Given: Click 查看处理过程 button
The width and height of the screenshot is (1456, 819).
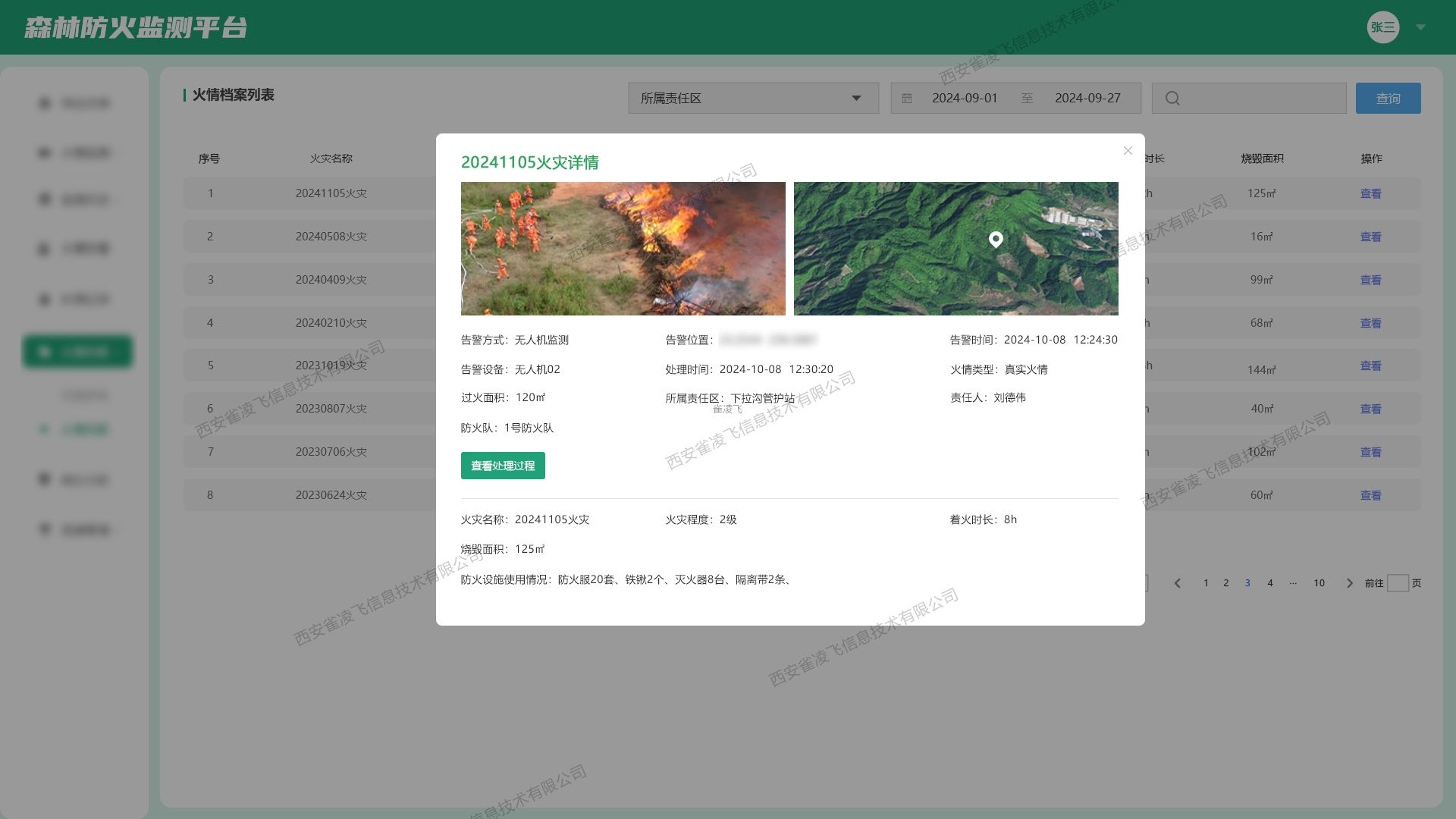Looking at the screenshot, I should 503,466.
